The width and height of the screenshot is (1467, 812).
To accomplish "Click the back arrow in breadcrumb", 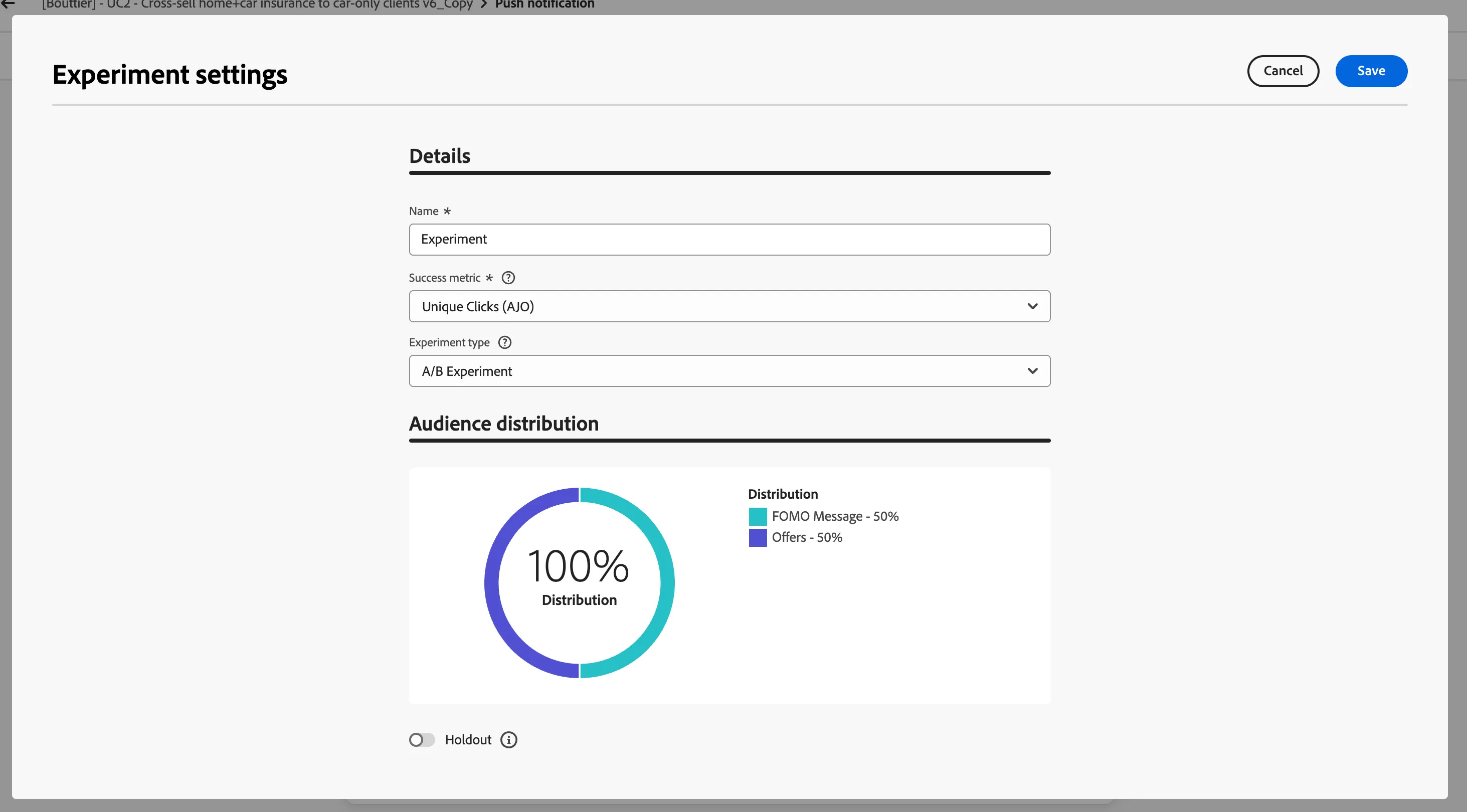I will coord(8,4).
